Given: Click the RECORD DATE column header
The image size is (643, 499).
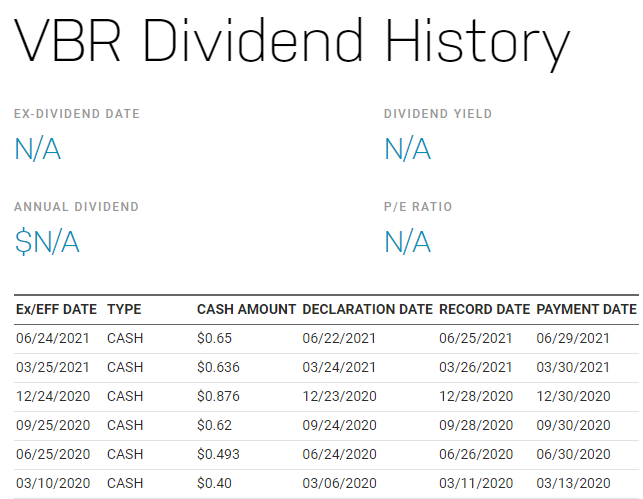Looking at the screenshot, I should 485,309.
